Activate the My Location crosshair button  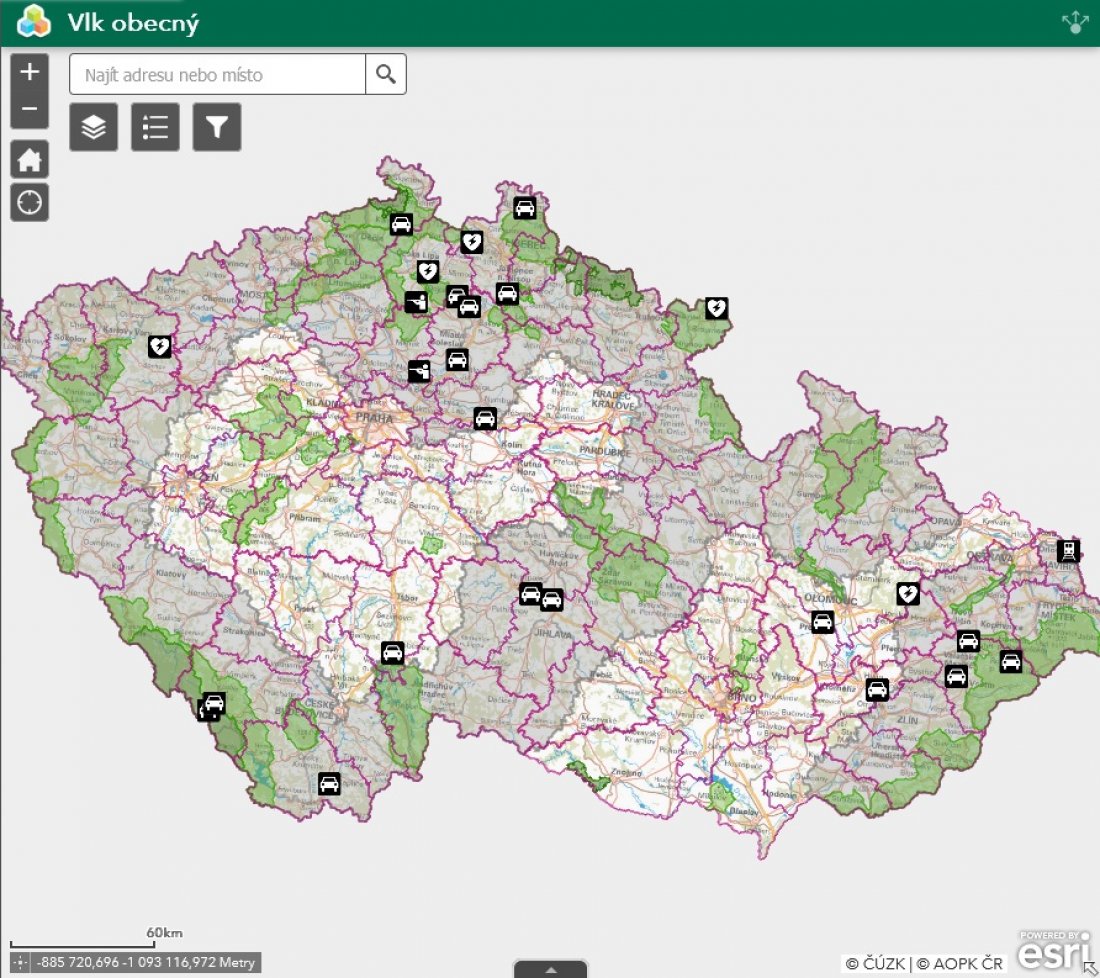30,202
